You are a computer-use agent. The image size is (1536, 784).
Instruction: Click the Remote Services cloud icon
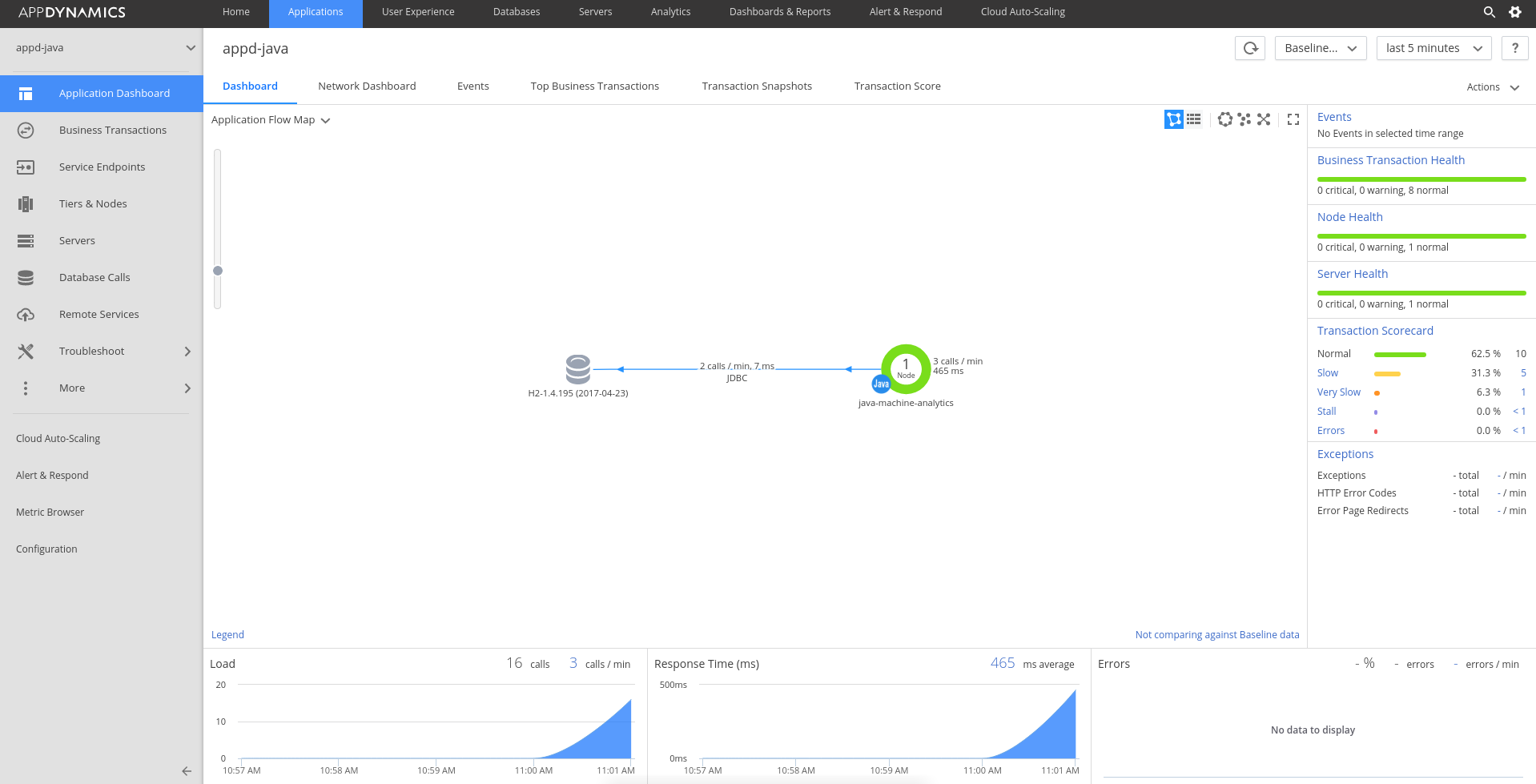pos(26,315)
